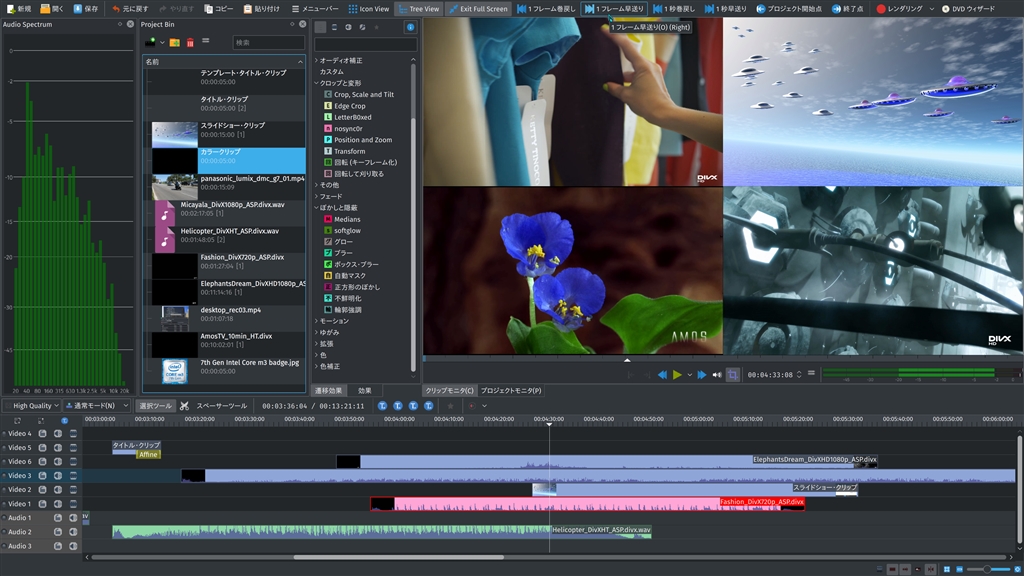The height and width of the screenshot is (576, 1024).
Task: Click the timeline zoom slider at bottom right
Action: pos(986,569)
